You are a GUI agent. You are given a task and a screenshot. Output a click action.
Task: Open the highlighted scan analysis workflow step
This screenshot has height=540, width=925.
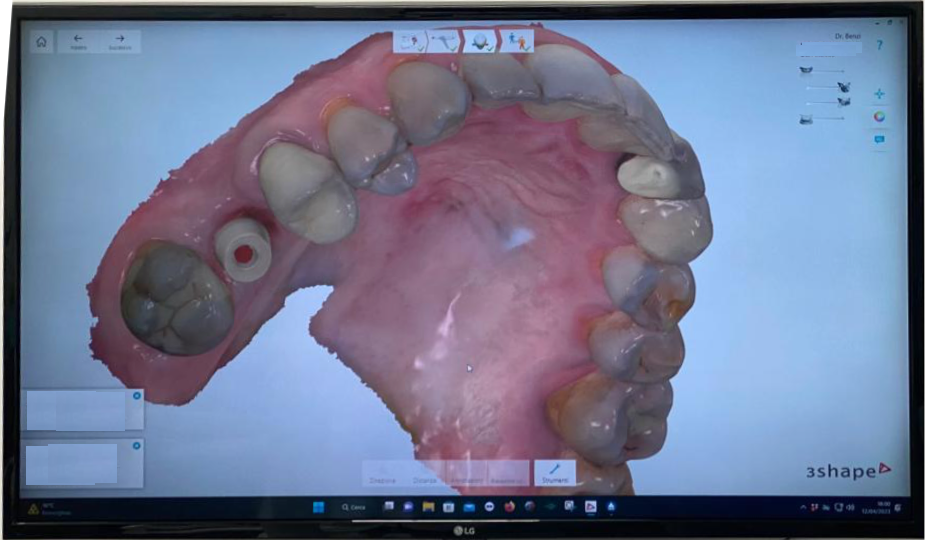(x=483, y=41)
